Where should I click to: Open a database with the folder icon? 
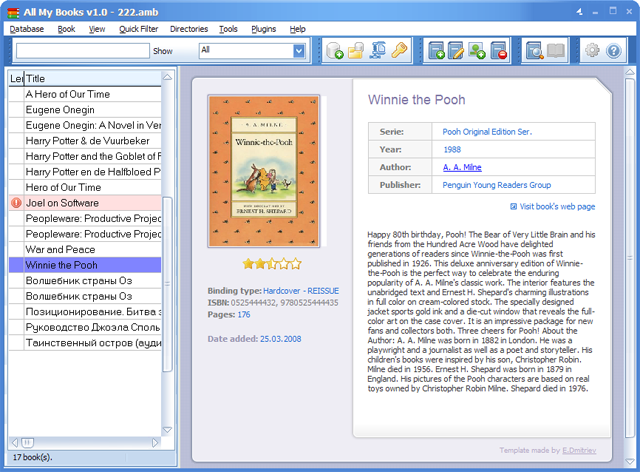(x=356, y=50)
